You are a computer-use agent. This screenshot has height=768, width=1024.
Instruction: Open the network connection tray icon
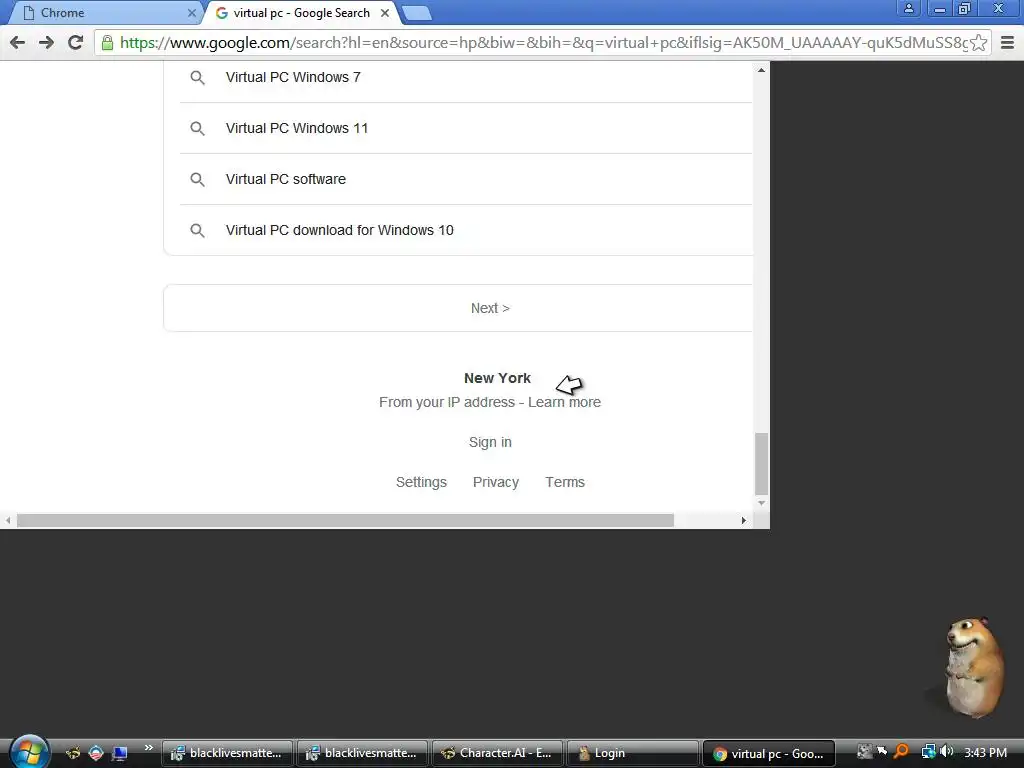click(x=928, y=752)
